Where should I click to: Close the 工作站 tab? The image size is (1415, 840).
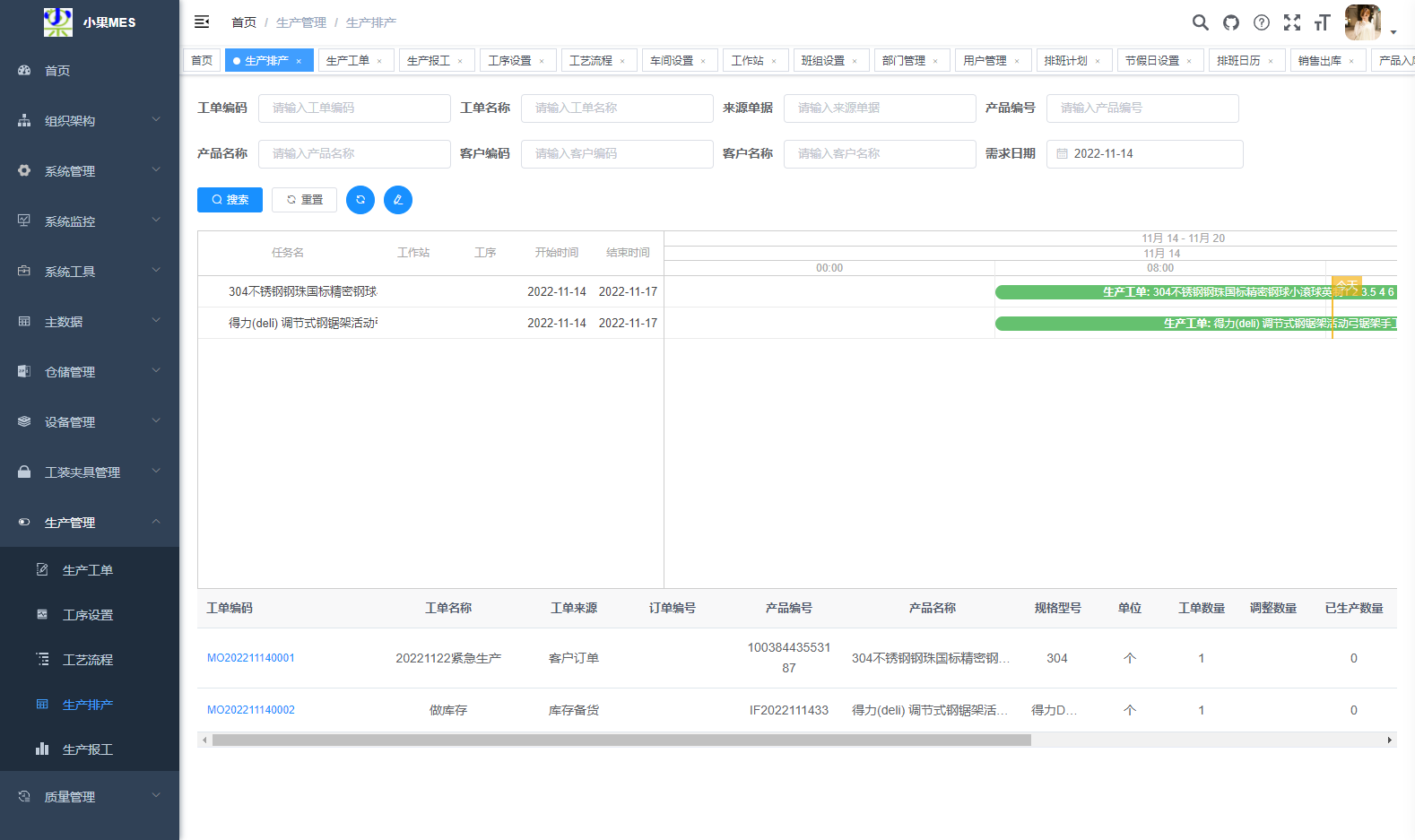(x=774, y=61)
